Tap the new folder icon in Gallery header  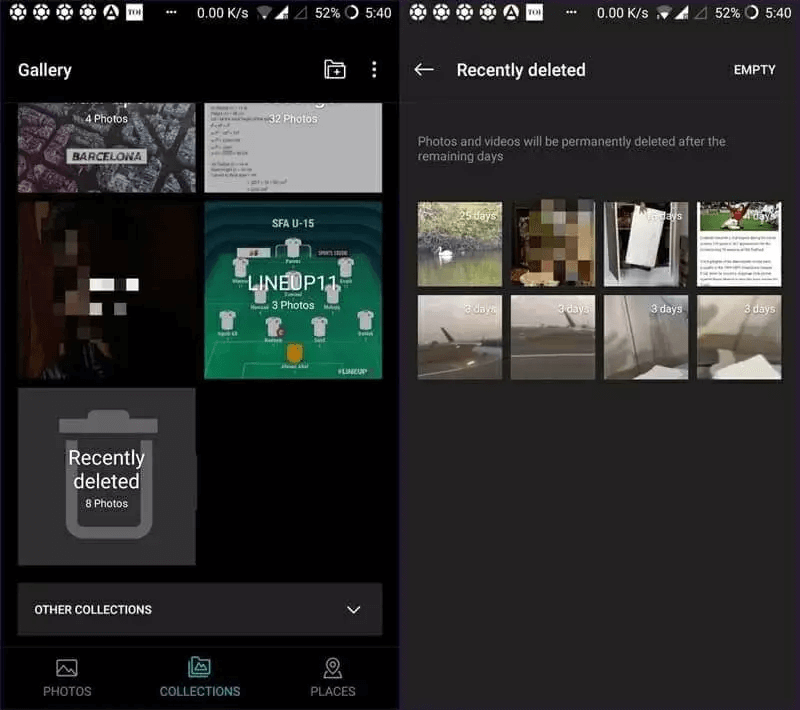(335, 69)
